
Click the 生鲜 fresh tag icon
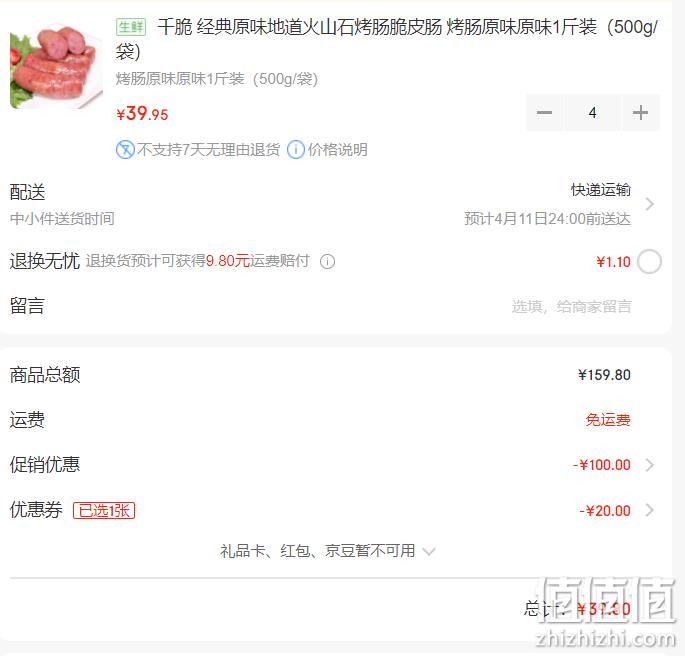(131, 27)
